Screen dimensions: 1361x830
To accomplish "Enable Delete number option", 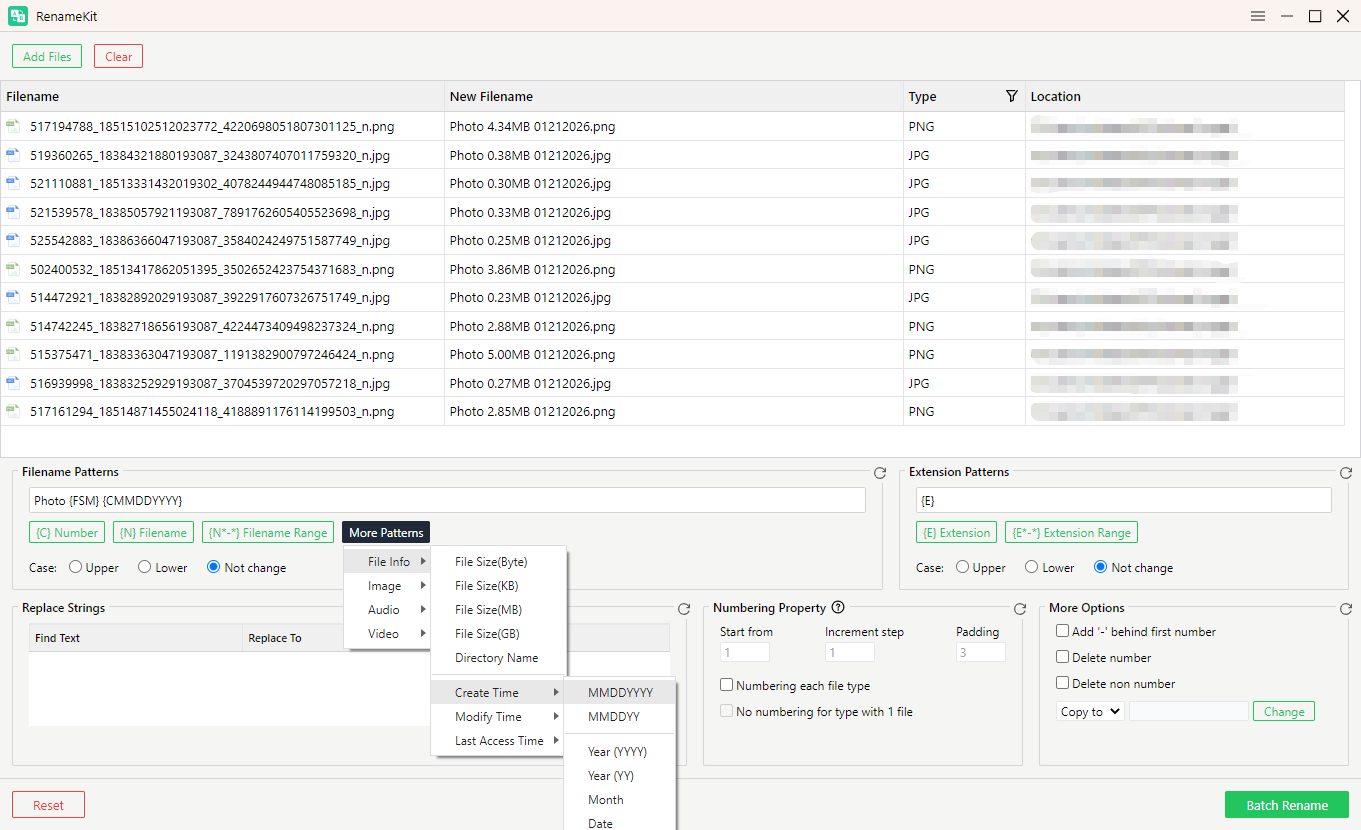I will tap(1064, 657).
